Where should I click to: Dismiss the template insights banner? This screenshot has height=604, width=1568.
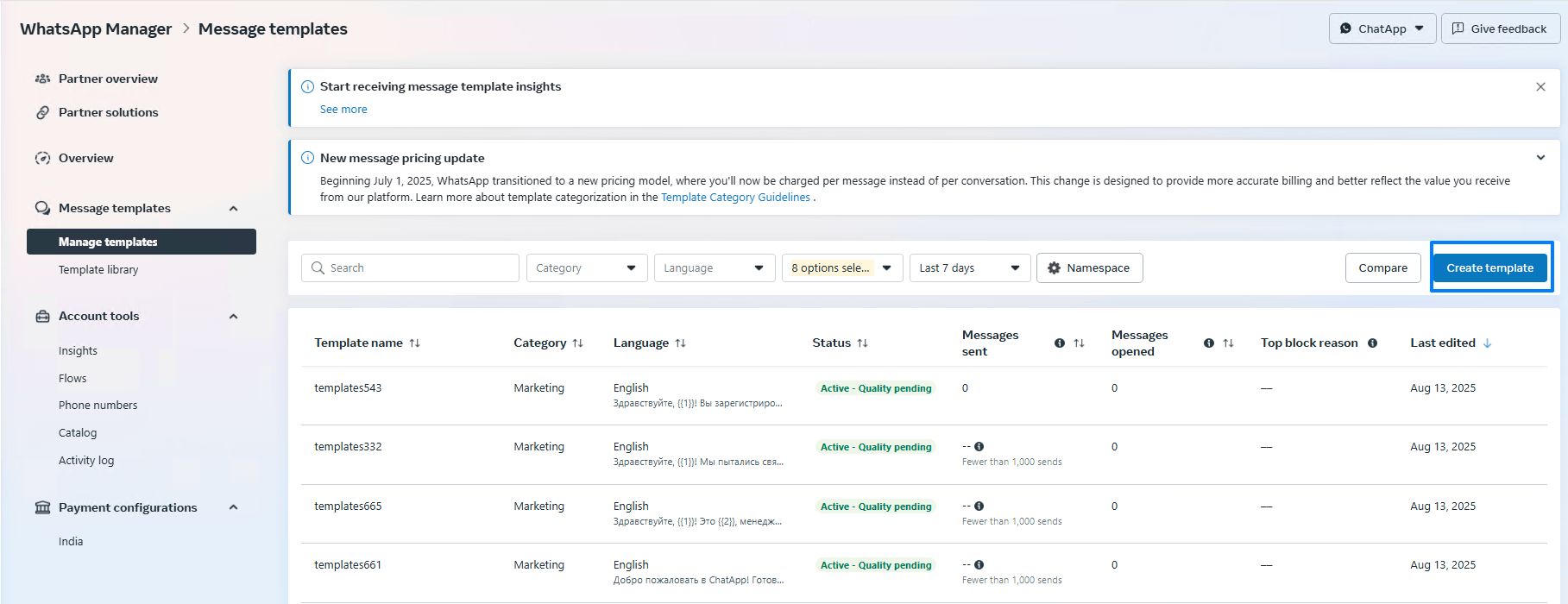coord(1540,87)
